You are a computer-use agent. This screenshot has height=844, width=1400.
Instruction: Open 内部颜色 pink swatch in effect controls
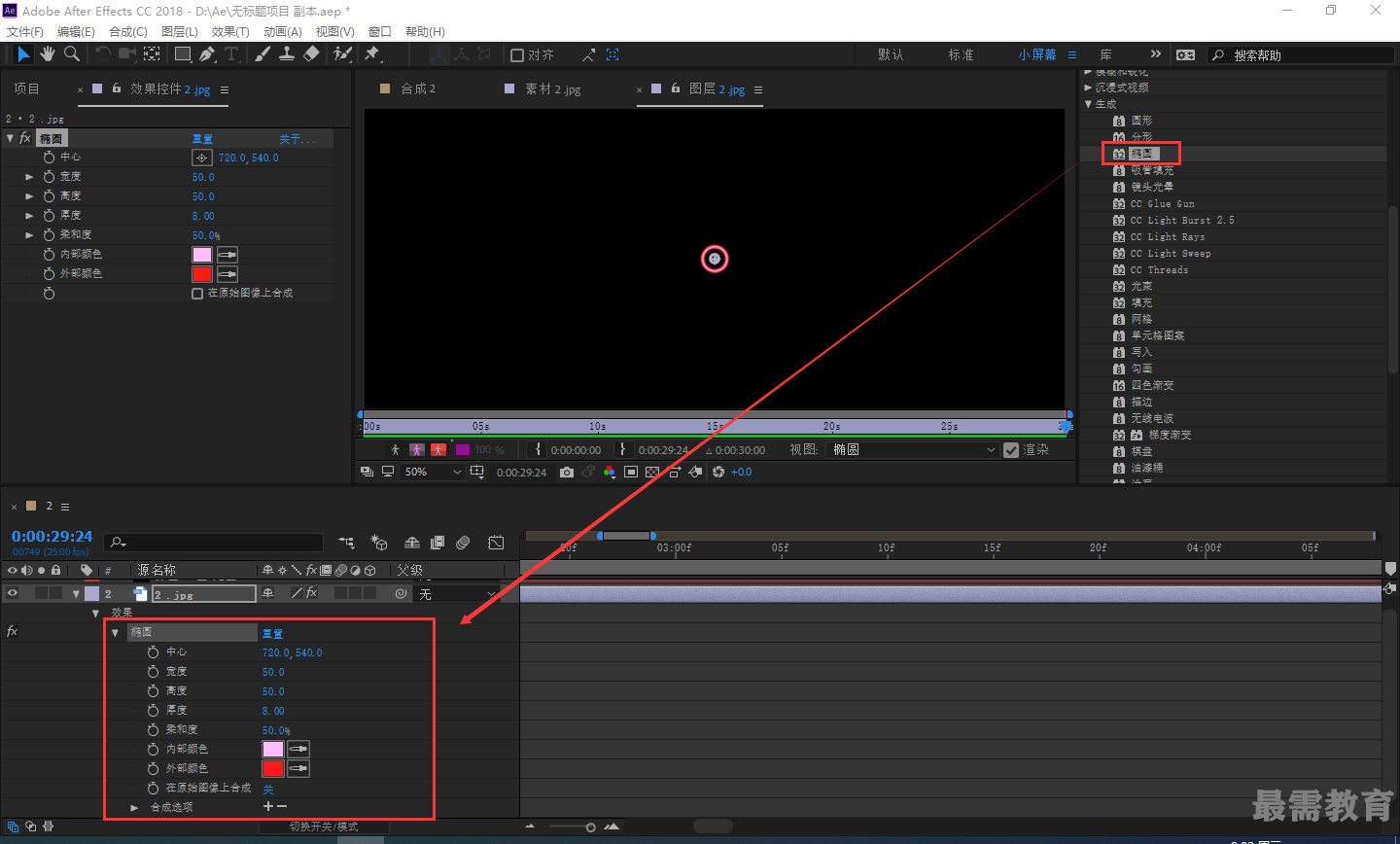click(202, 255)
